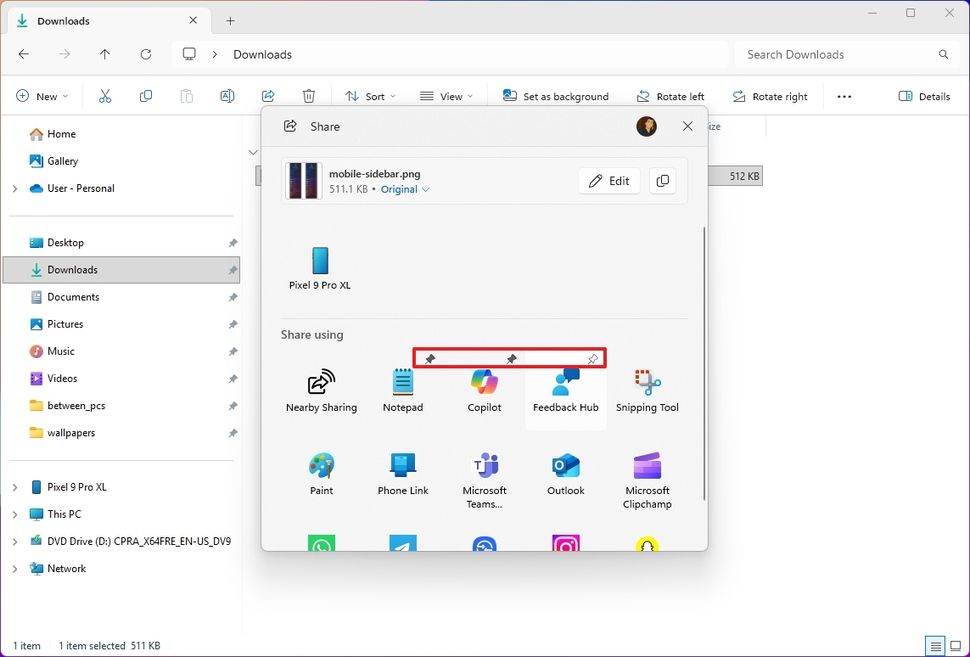This screenshot has height=657, width=970.
Task: Open the Sort dropdown
Action: [369, 96]
